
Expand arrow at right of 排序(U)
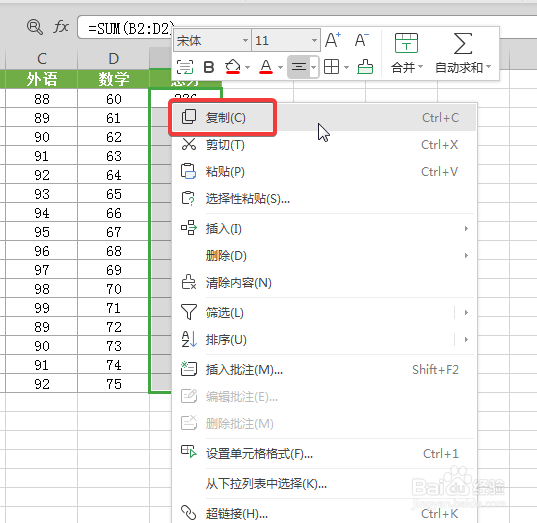click(466, 339)
